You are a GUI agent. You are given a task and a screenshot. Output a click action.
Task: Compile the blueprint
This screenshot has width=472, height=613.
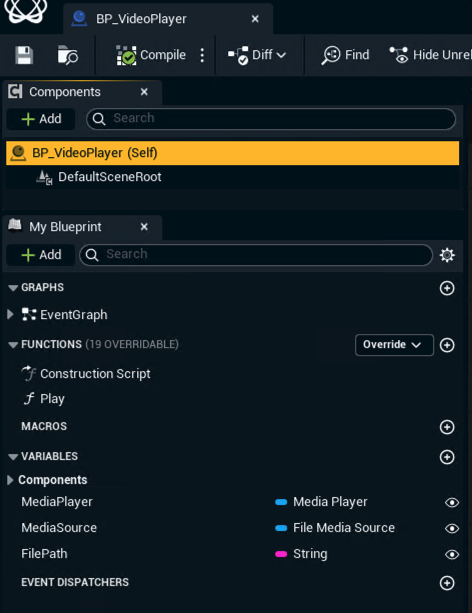[151, 55]
